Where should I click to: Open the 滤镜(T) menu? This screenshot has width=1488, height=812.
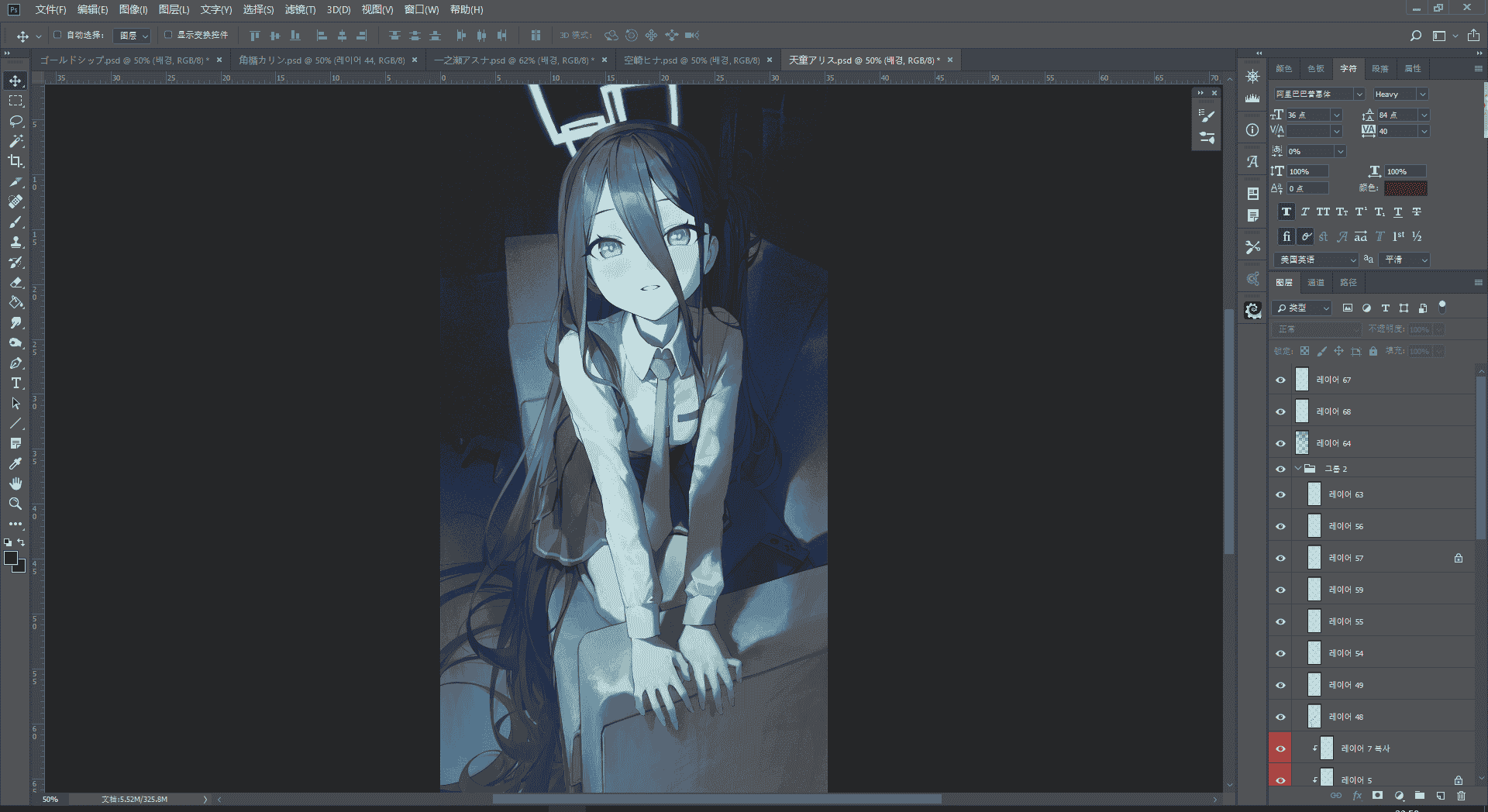tap(300, 9)
